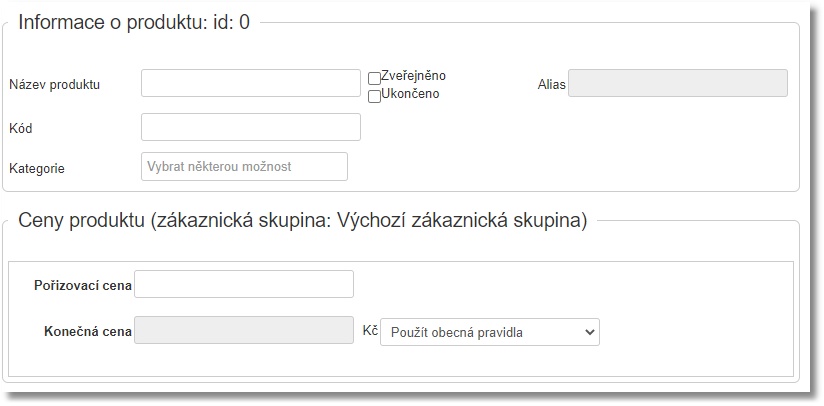This screenshot has height=406, width=824.
Task: Click the Kategorie label
Action: (x=37, y=168)
